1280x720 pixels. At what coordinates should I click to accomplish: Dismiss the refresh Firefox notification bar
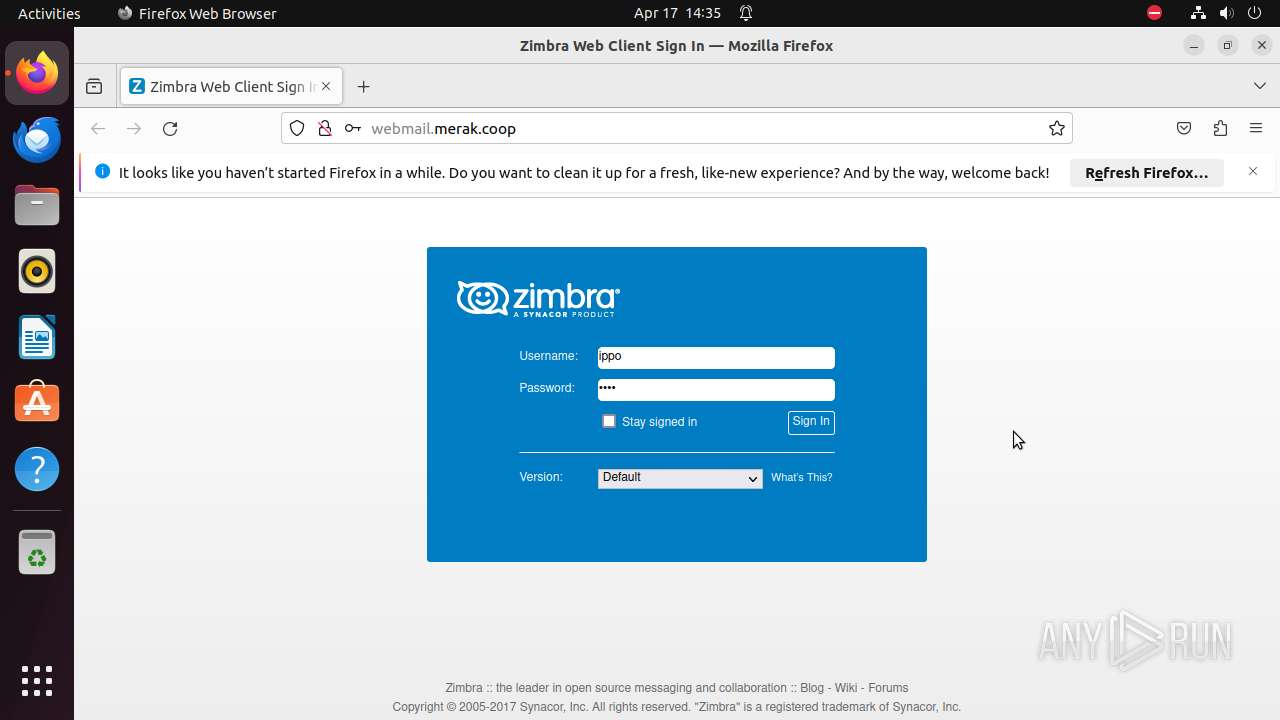(x=1253, y=172)
